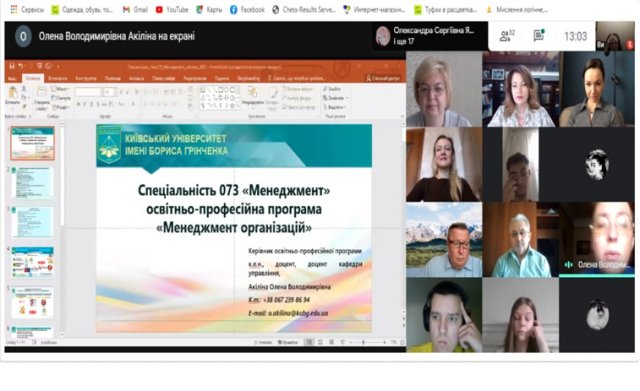Click the PowerPoint save icon in quick access toolbar

[x=12, y=66]
